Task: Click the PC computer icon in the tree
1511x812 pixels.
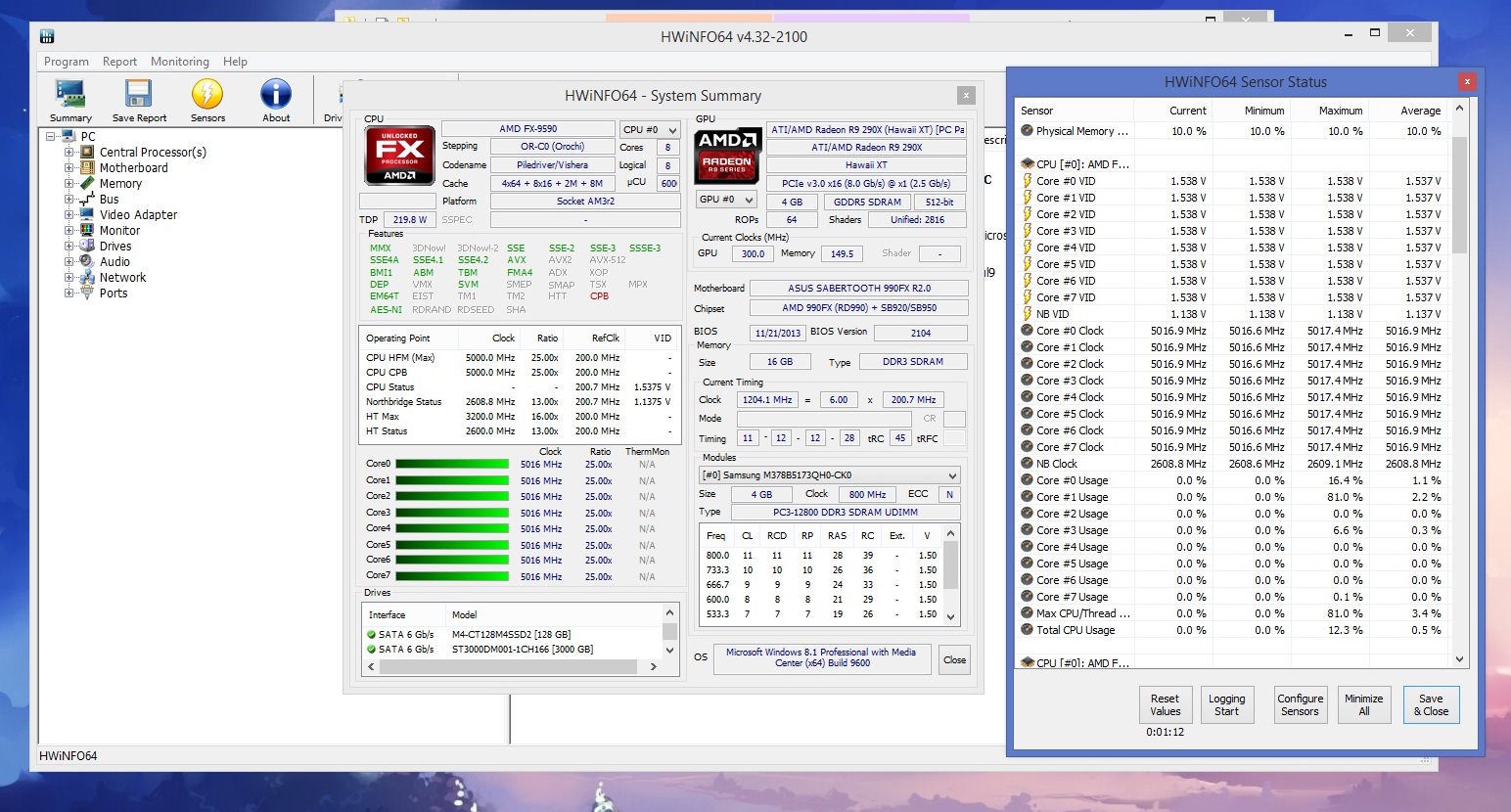Action: point(69,136)
